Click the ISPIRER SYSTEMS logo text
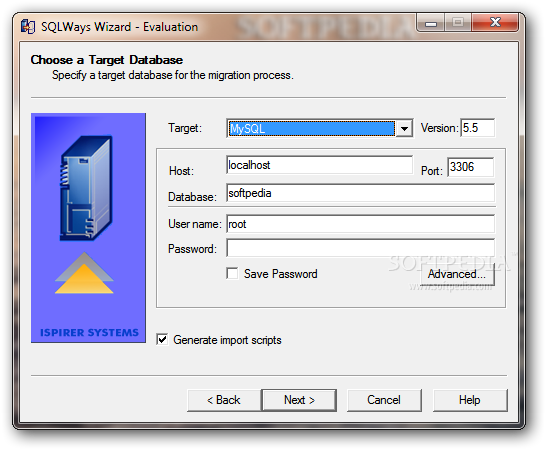Viewport: 546px width, 450px height. tap(89, 333)
